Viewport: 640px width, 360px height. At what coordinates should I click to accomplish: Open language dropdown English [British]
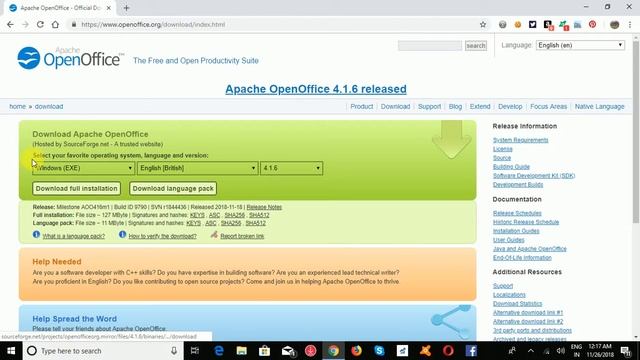[x=198, y=168]
